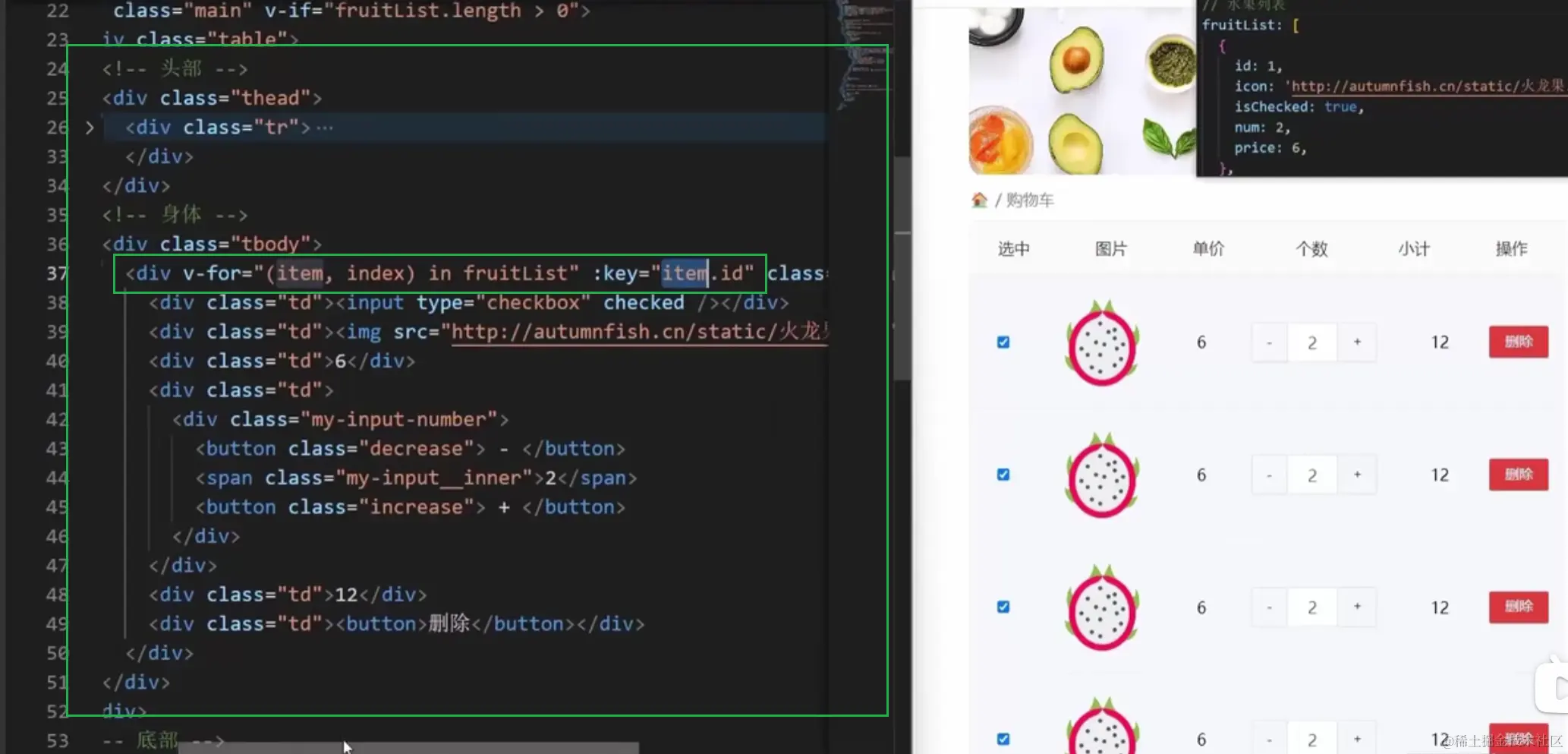Click line number 37 in the gutter

tap(57, 273)
